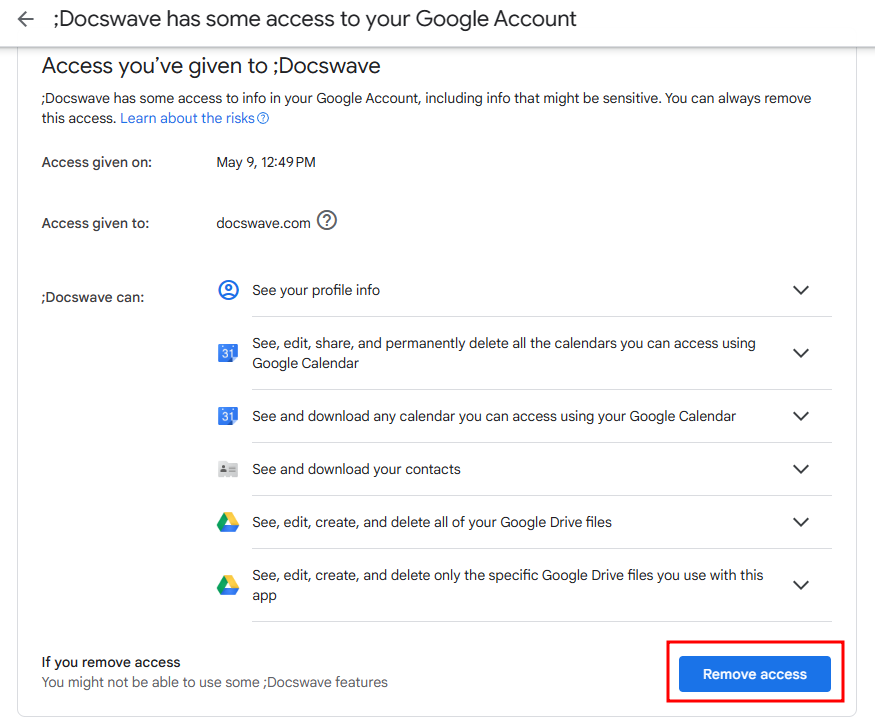Click help icon next to docswave.com
The image size is (875, 725).
point(327,220)
